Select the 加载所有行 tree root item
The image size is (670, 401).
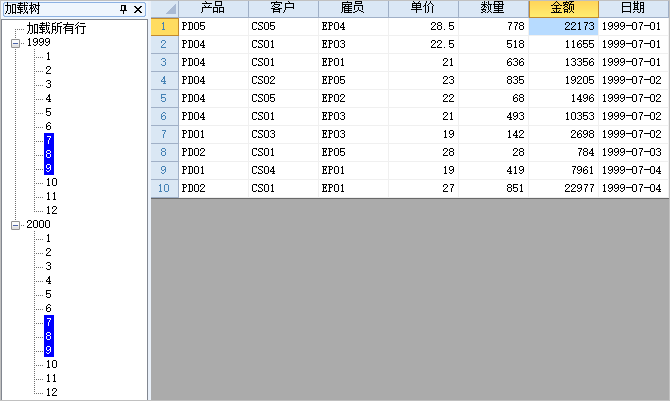tap(55, 28)
